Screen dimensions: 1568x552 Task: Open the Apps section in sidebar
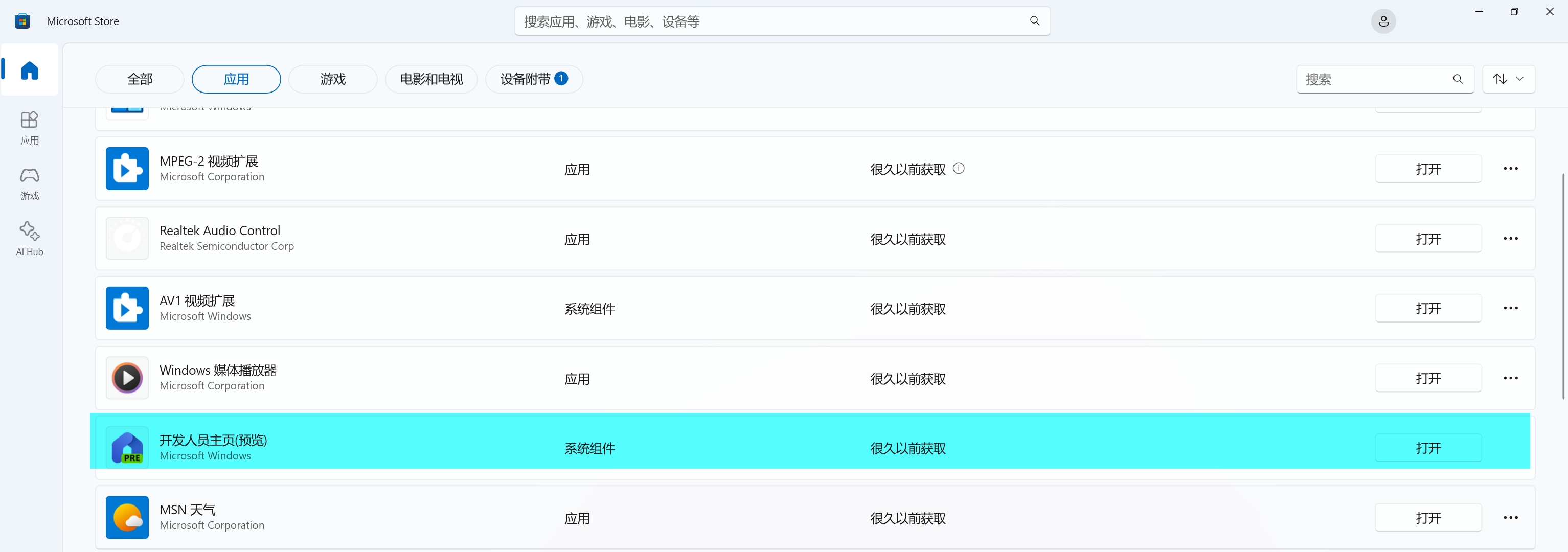(x=29, y=127)
